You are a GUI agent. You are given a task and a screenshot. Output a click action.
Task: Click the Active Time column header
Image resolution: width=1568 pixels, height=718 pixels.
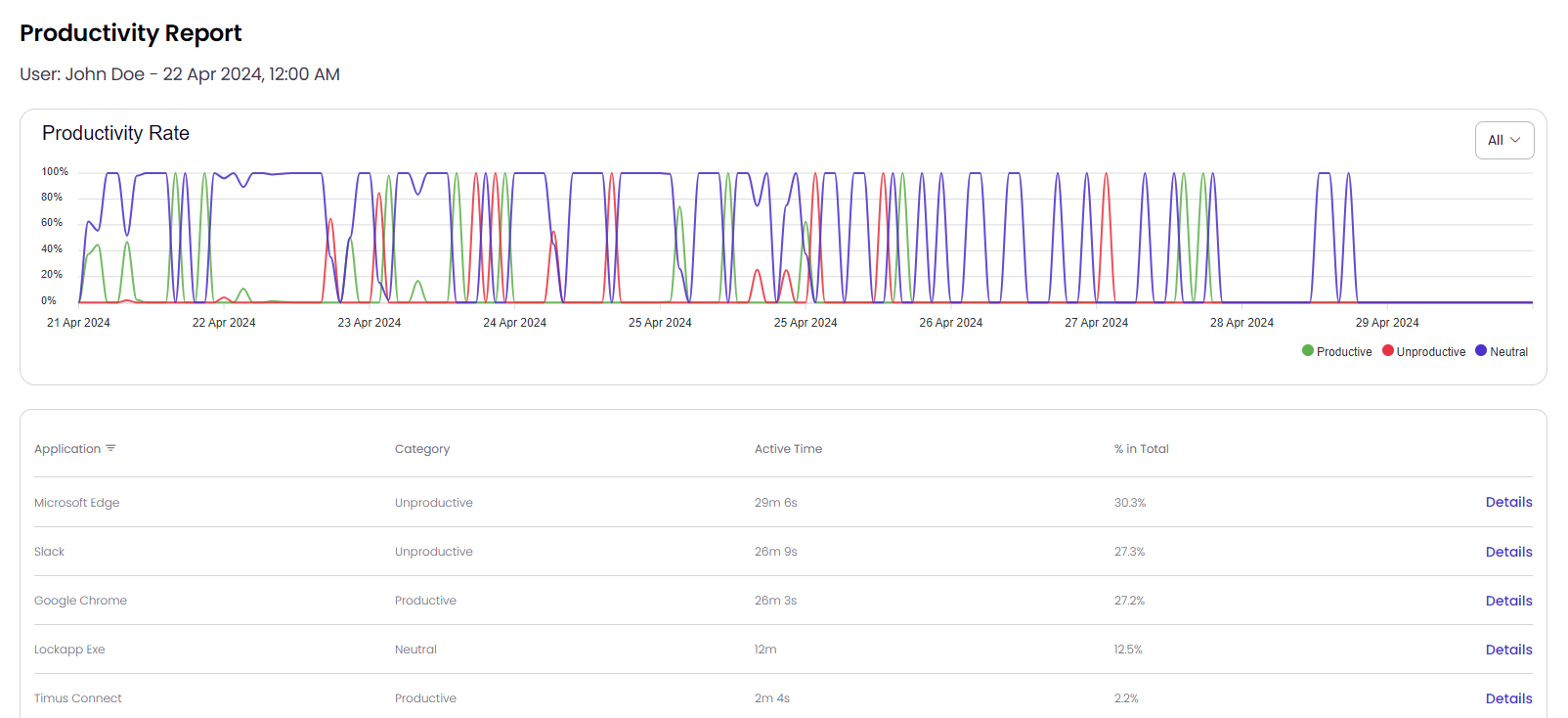point(788,449)
